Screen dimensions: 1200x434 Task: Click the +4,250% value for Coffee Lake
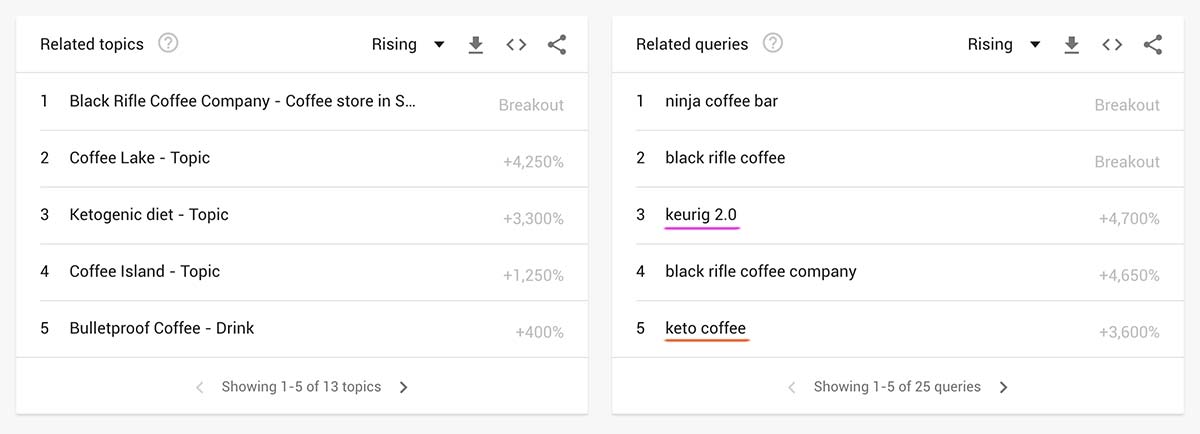533,162
